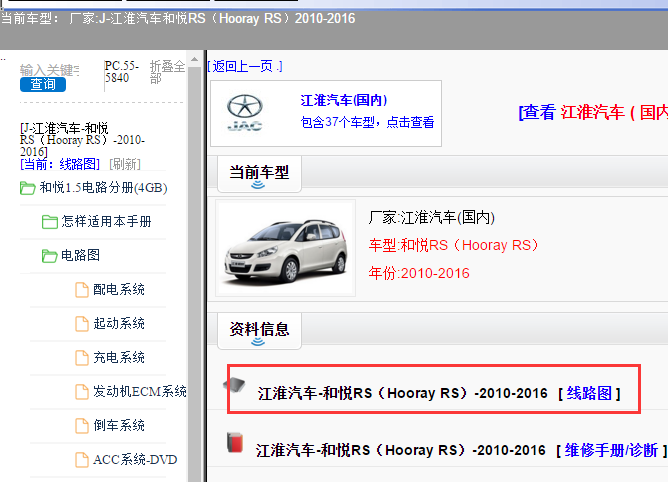Click the page icon beside 充电系统
Viewport: 668px width, 482px height.
click(82, 358)
